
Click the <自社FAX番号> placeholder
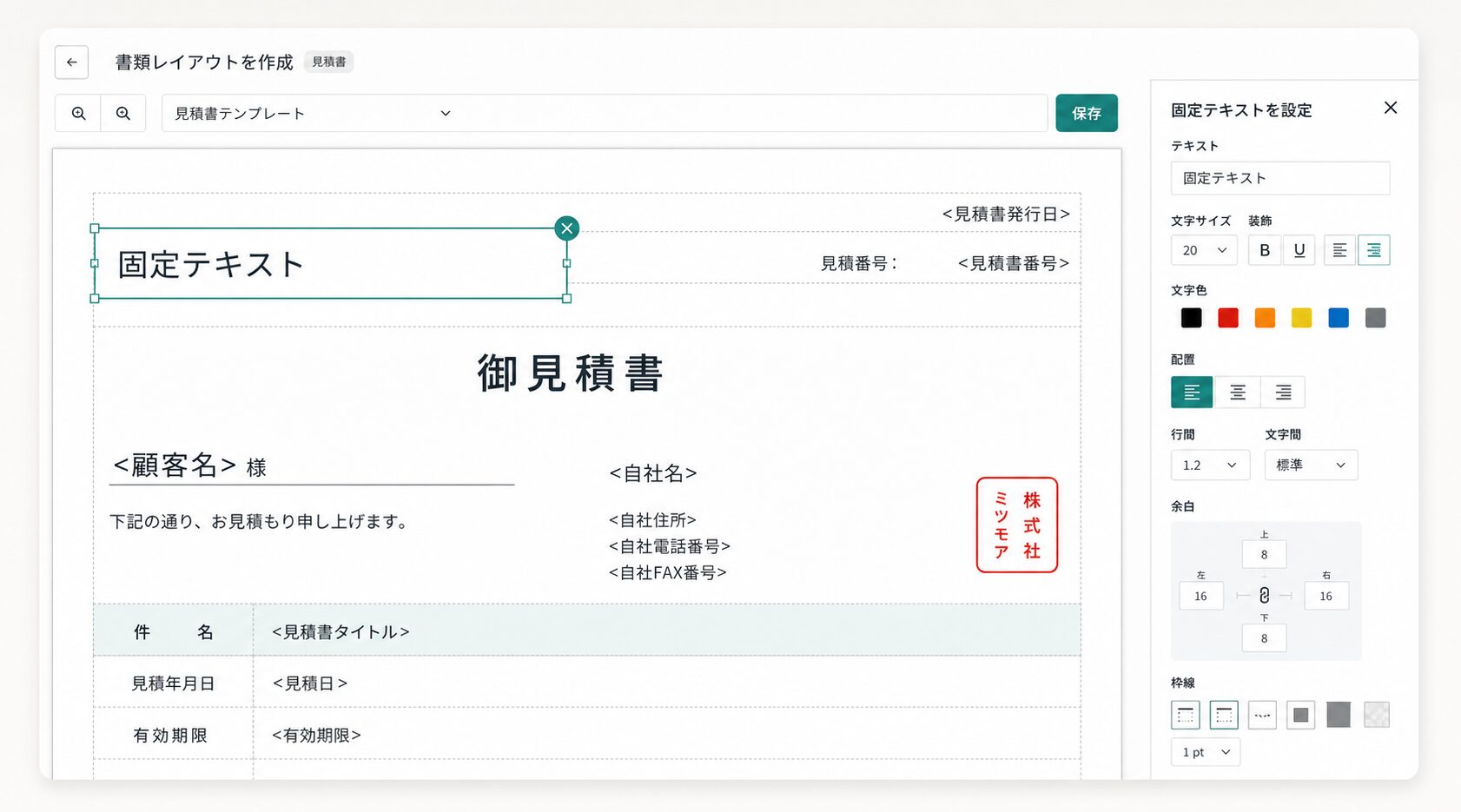pyautogui.click(x=668, y=572)
